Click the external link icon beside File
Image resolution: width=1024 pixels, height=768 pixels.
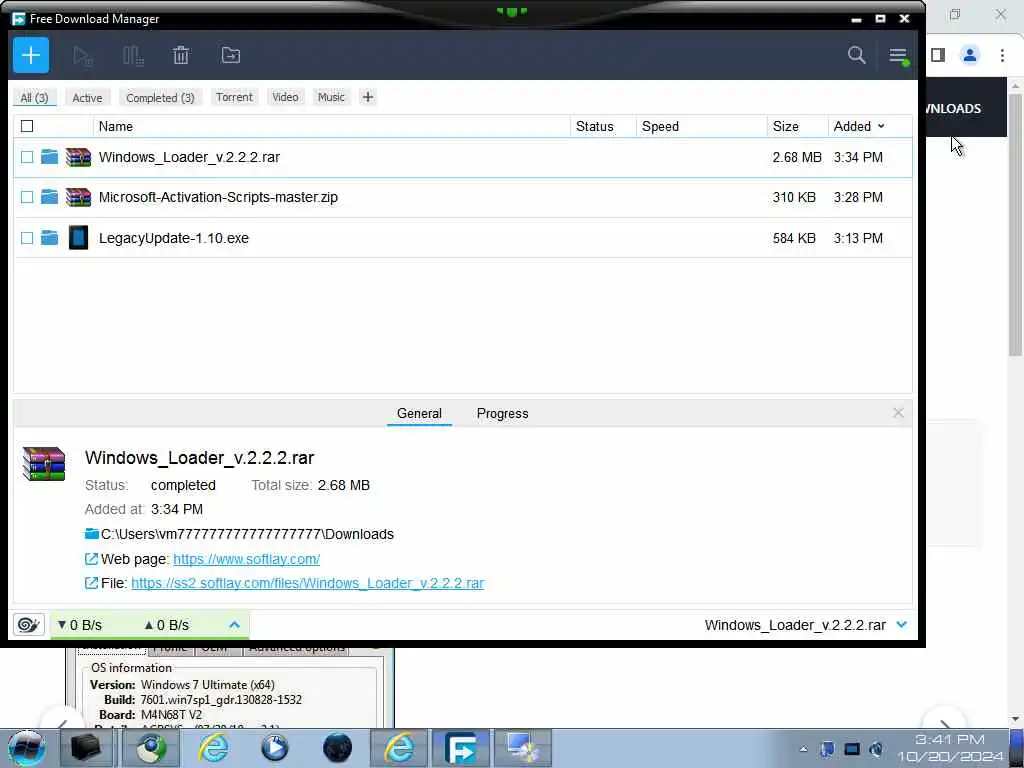point(91,583)
